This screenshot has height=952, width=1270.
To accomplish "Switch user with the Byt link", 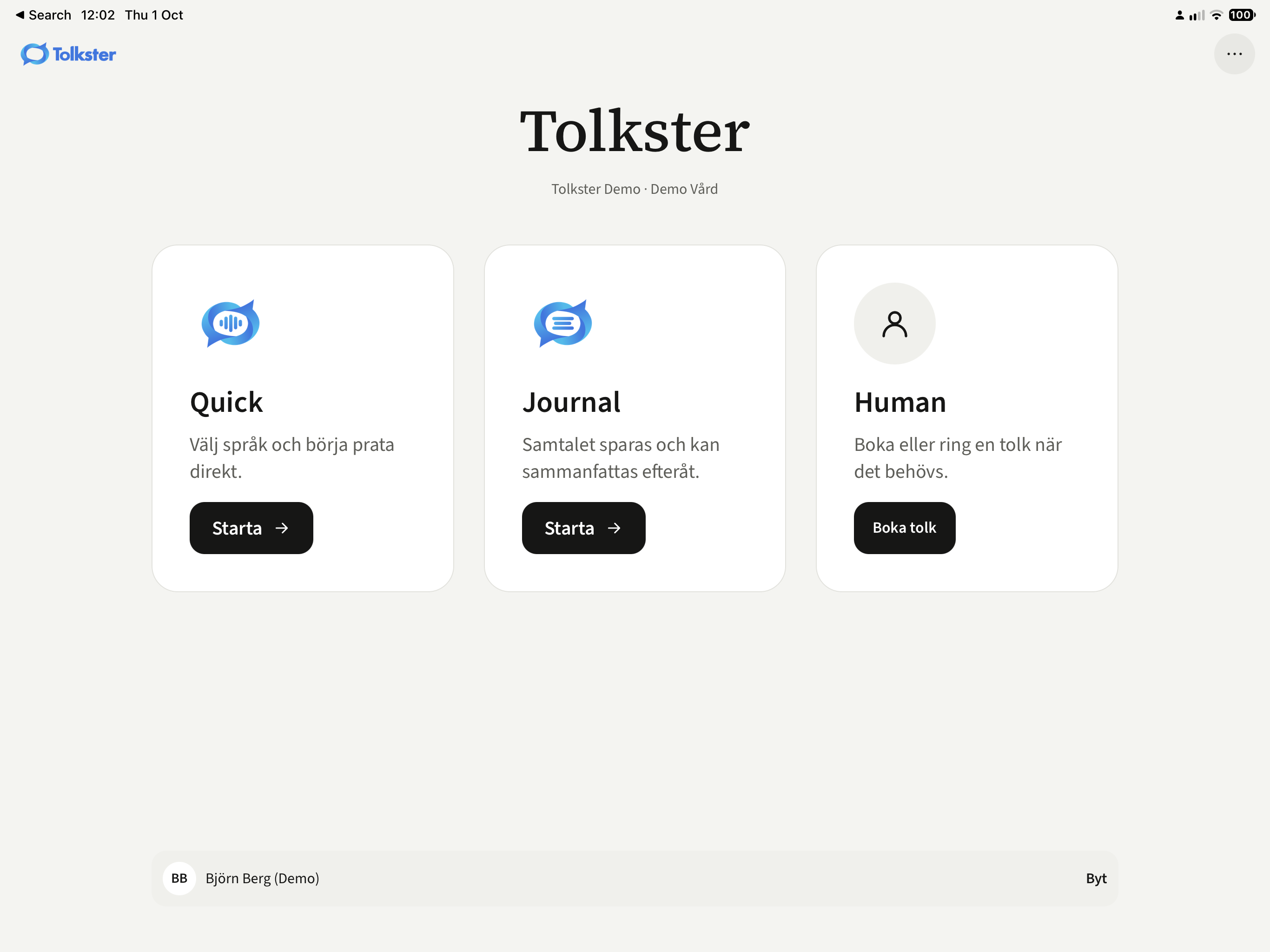I will (1096, 878).
